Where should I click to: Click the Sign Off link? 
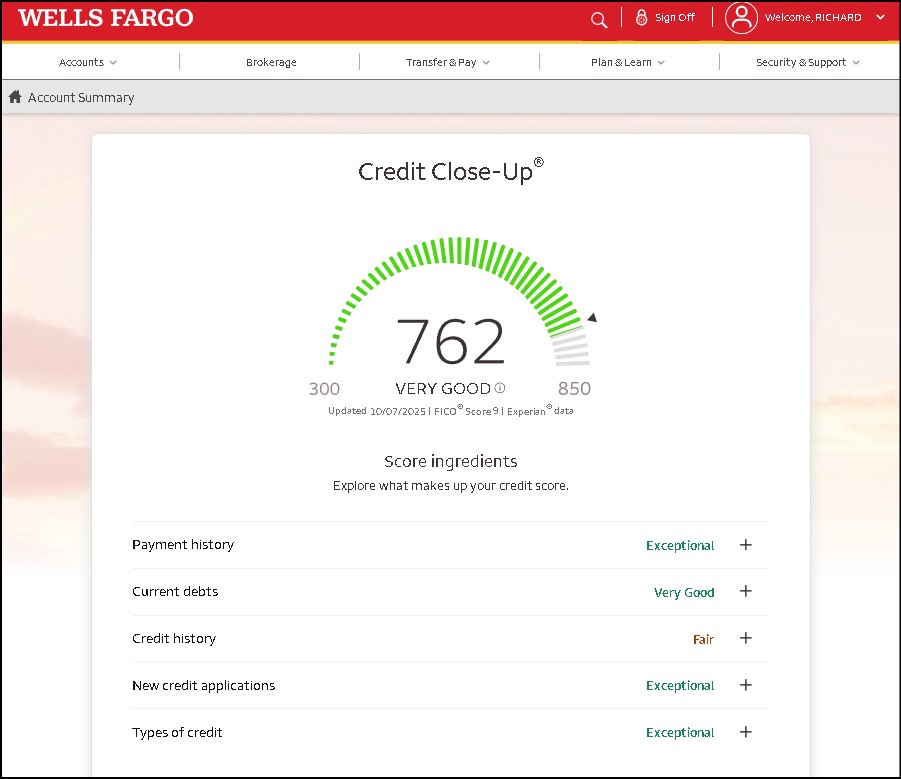pos(674,18)
